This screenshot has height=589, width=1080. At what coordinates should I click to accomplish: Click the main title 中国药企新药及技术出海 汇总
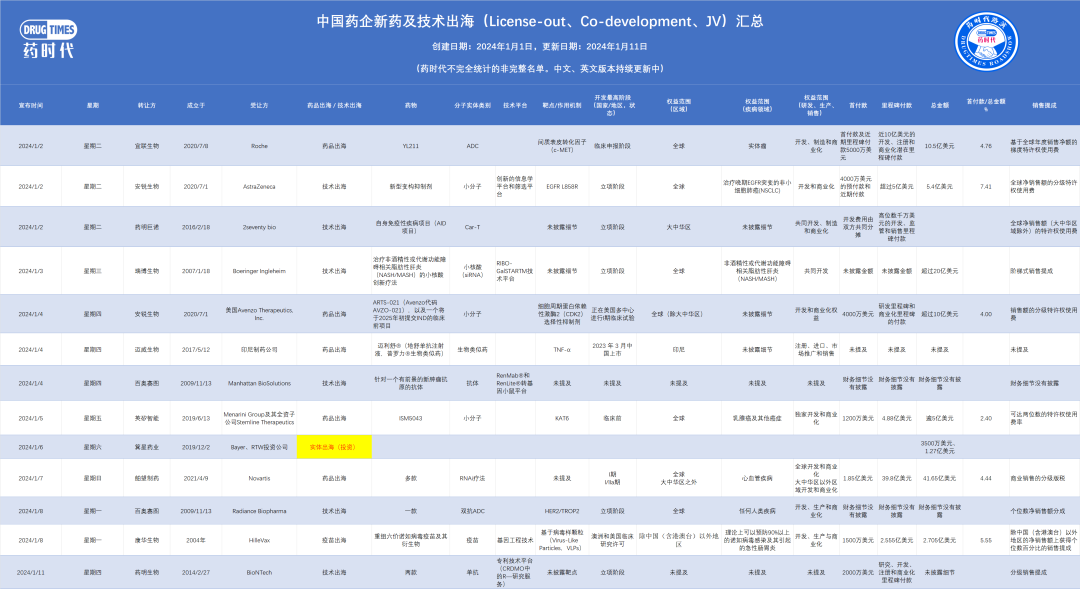click(539, 21)
